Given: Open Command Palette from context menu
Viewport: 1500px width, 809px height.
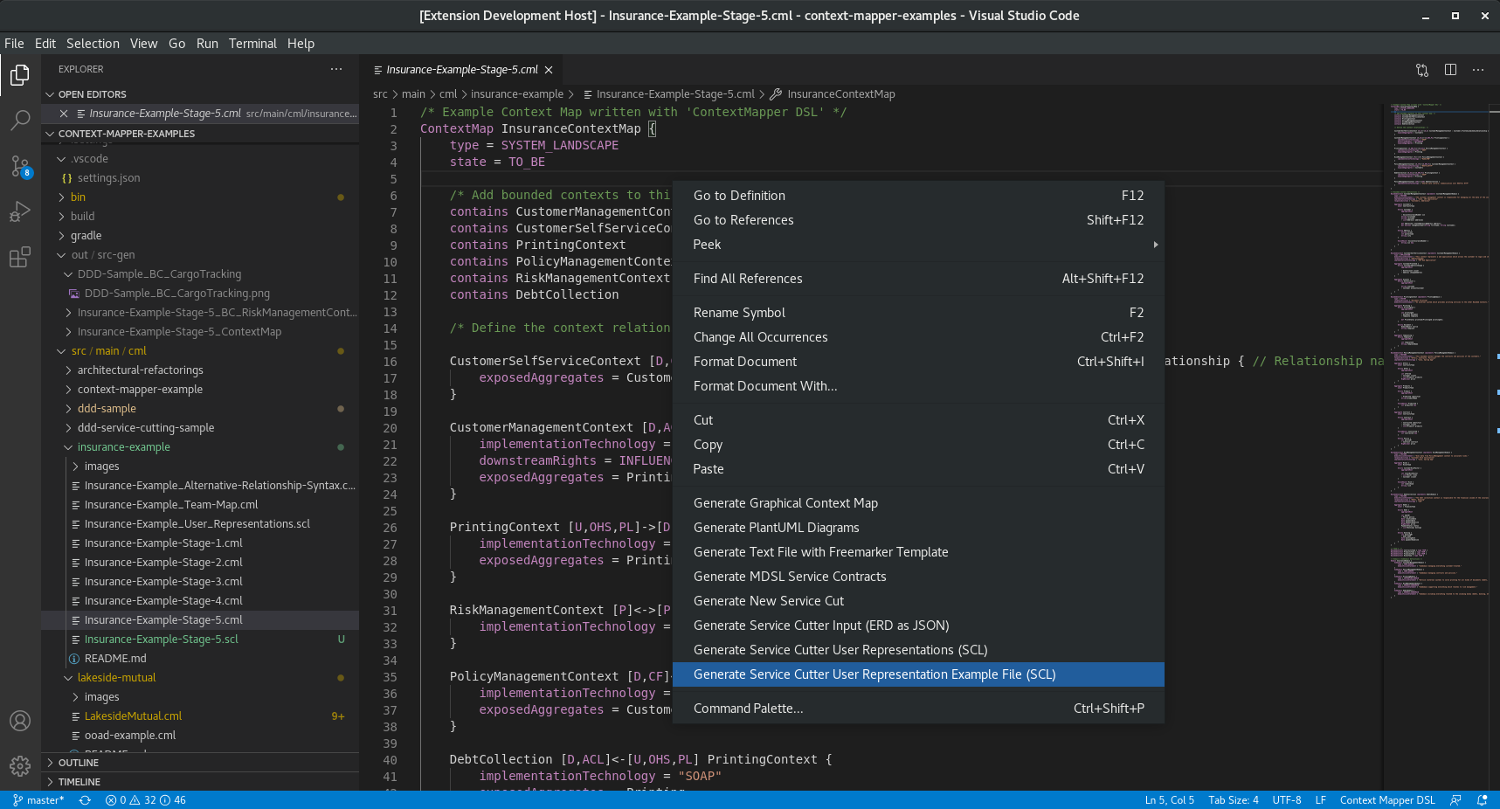Looking at the screenshot, I should (918, 708).
